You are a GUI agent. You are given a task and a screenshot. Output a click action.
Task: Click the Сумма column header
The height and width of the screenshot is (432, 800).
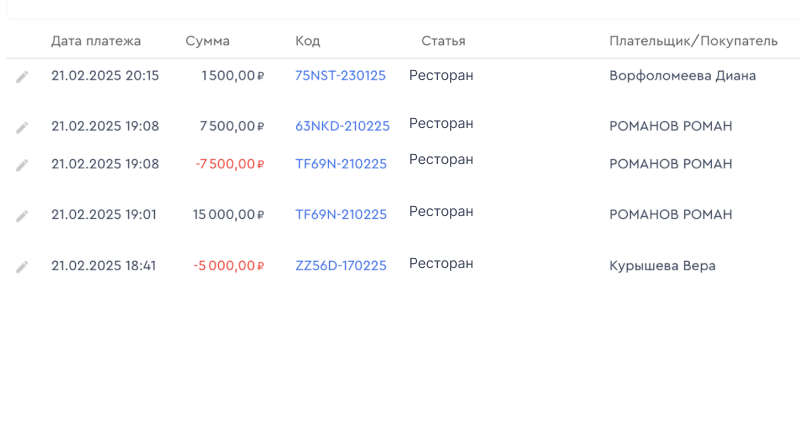(x=207, y=41)
